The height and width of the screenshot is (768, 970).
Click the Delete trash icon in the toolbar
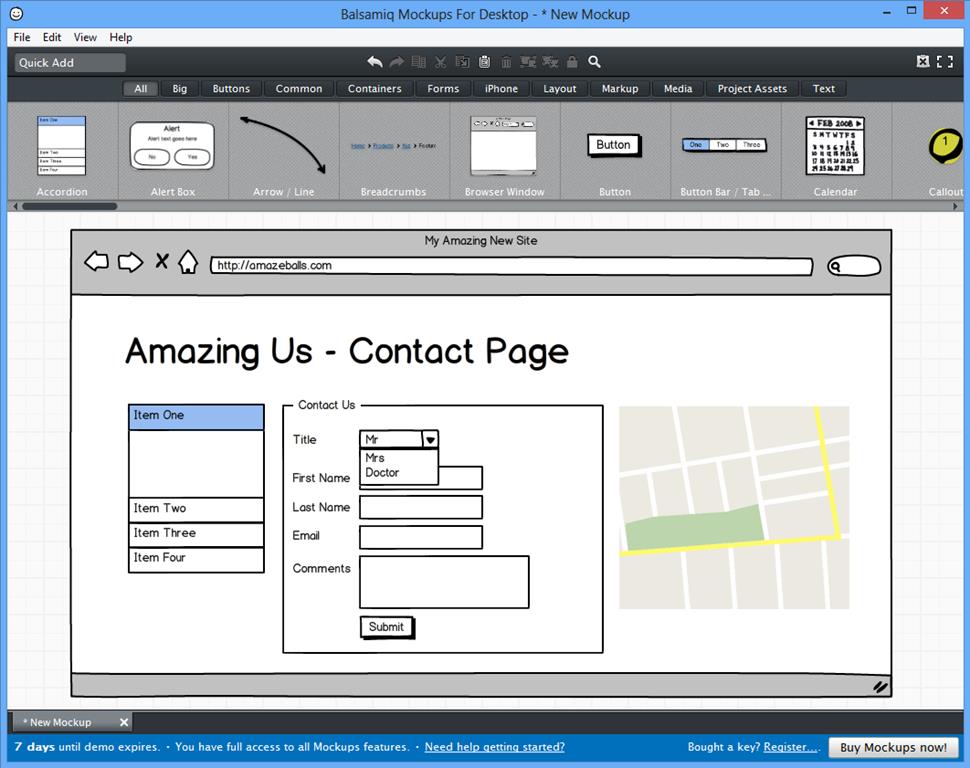[x=506, y=61]
